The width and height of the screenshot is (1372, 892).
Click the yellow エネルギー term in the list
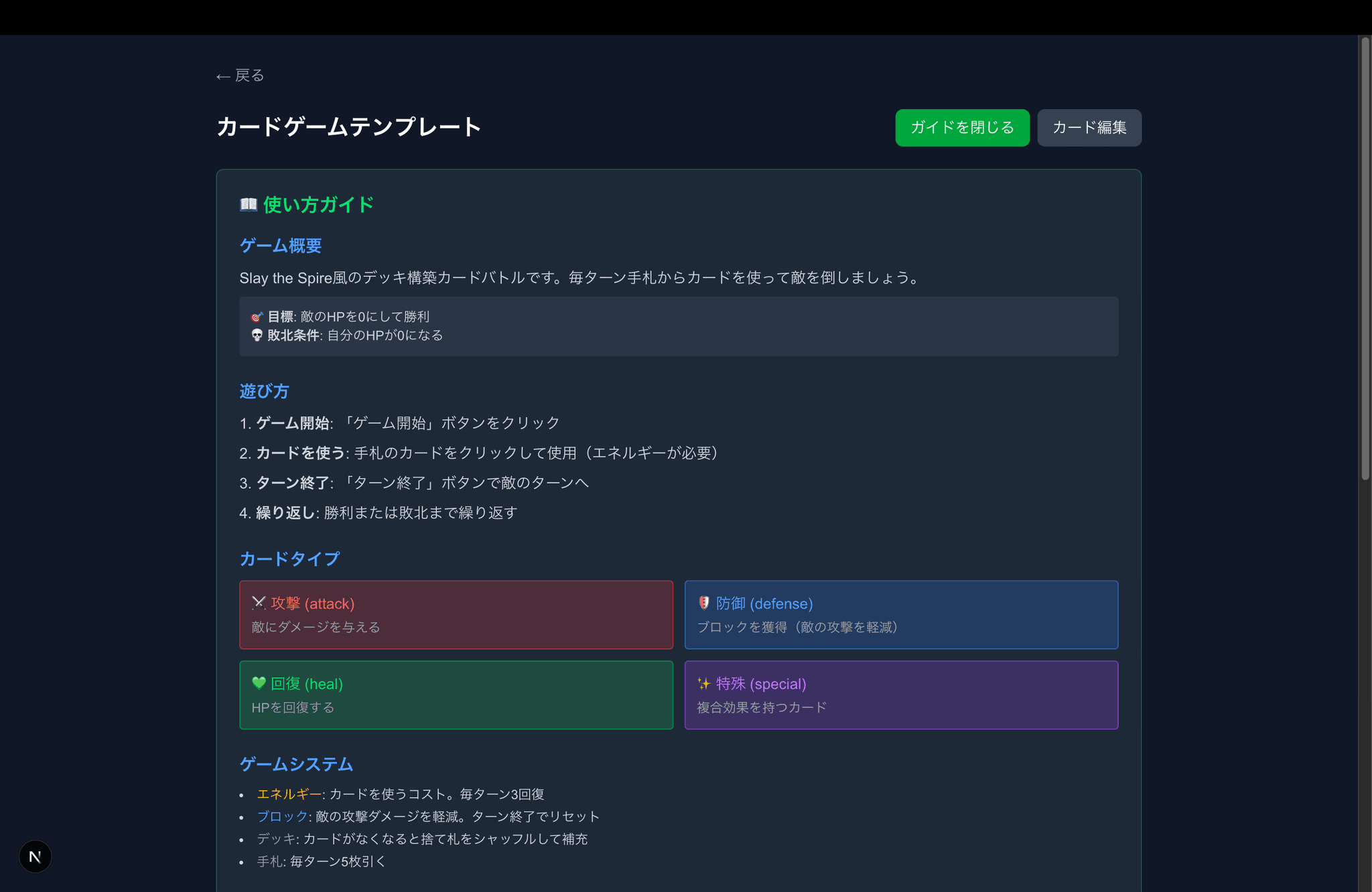[x=289, y=794]
